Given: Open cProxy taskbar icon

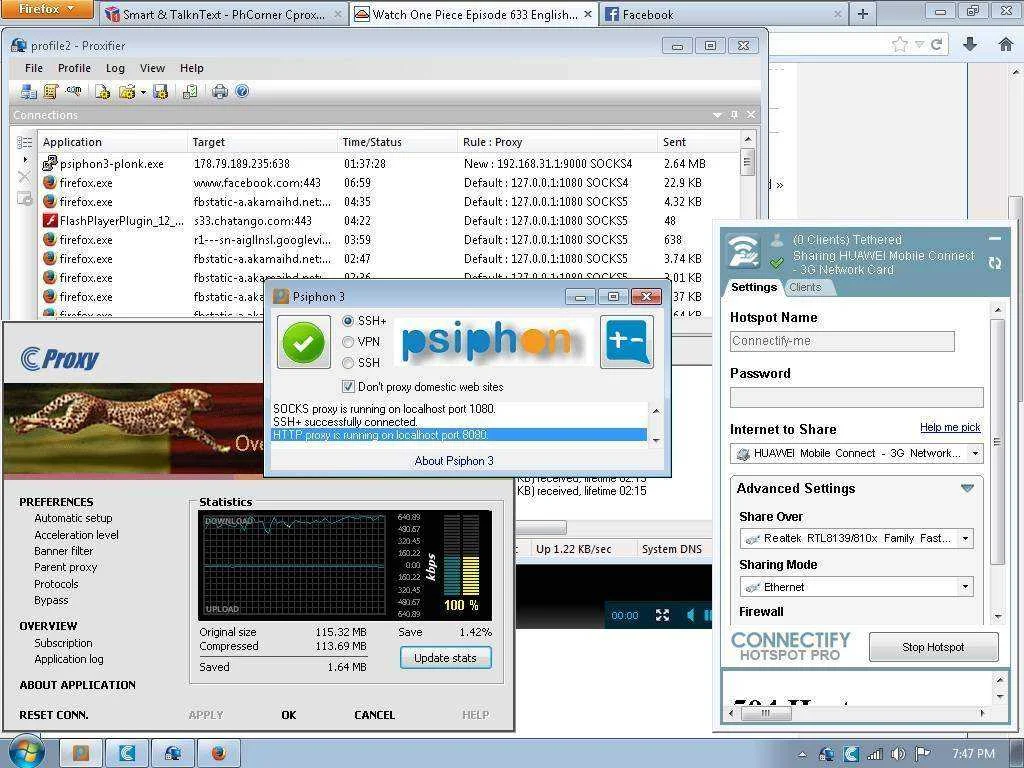Looking at the screenshot, I should tap(127, 754).
